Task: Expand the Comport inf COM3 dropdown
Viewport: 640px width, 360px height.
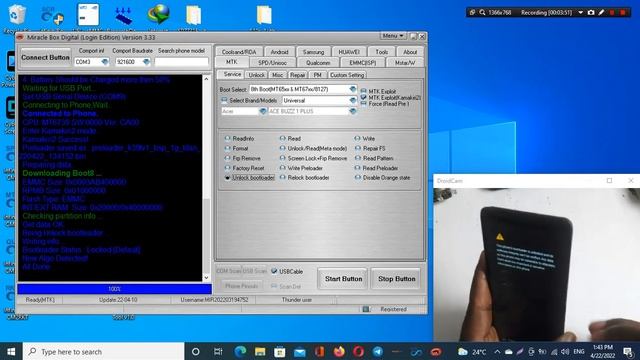Action: [105, 62]
